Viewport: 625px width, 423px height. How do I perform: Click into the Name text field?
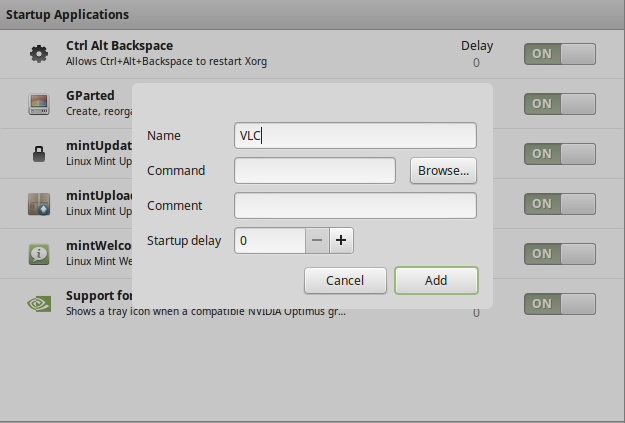(355, 136)
